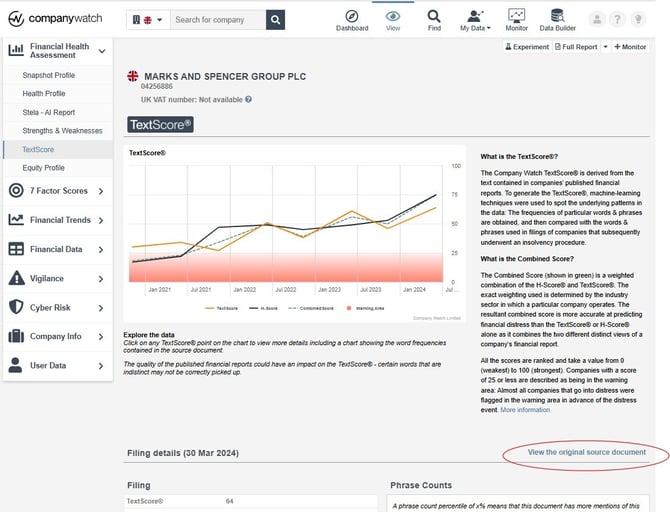The image size is (670, 512).
Task: Open the My Data menu
Action: (x=475, y=21)
